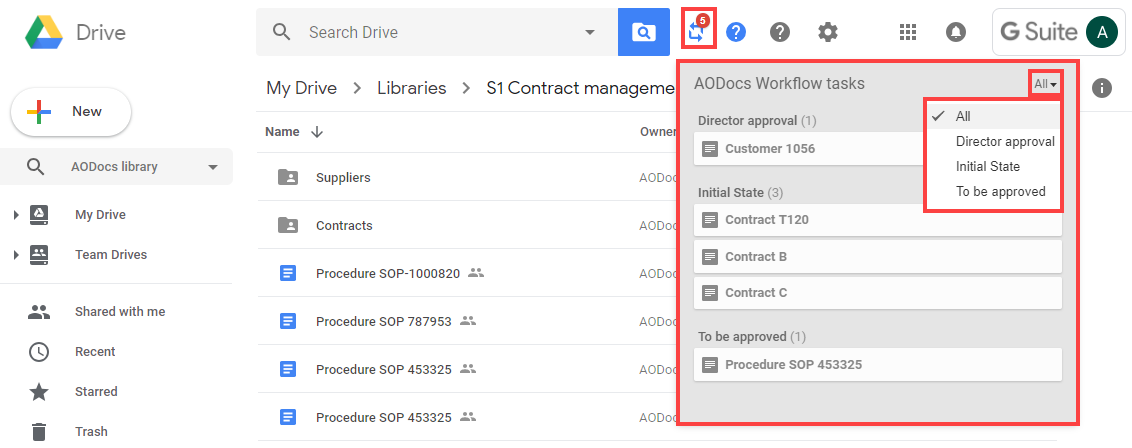
Task: Select the Contracts folder
Action: (x=344, y=226)
